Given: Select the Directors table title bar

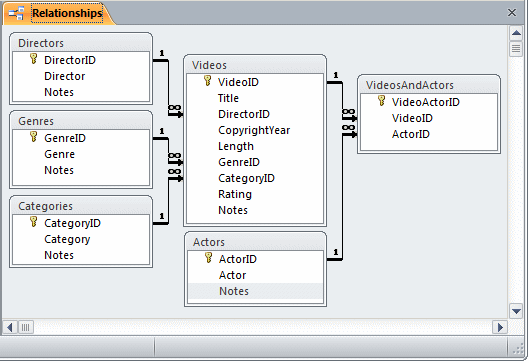Looking at the screenshot, I should coord(81,43).
